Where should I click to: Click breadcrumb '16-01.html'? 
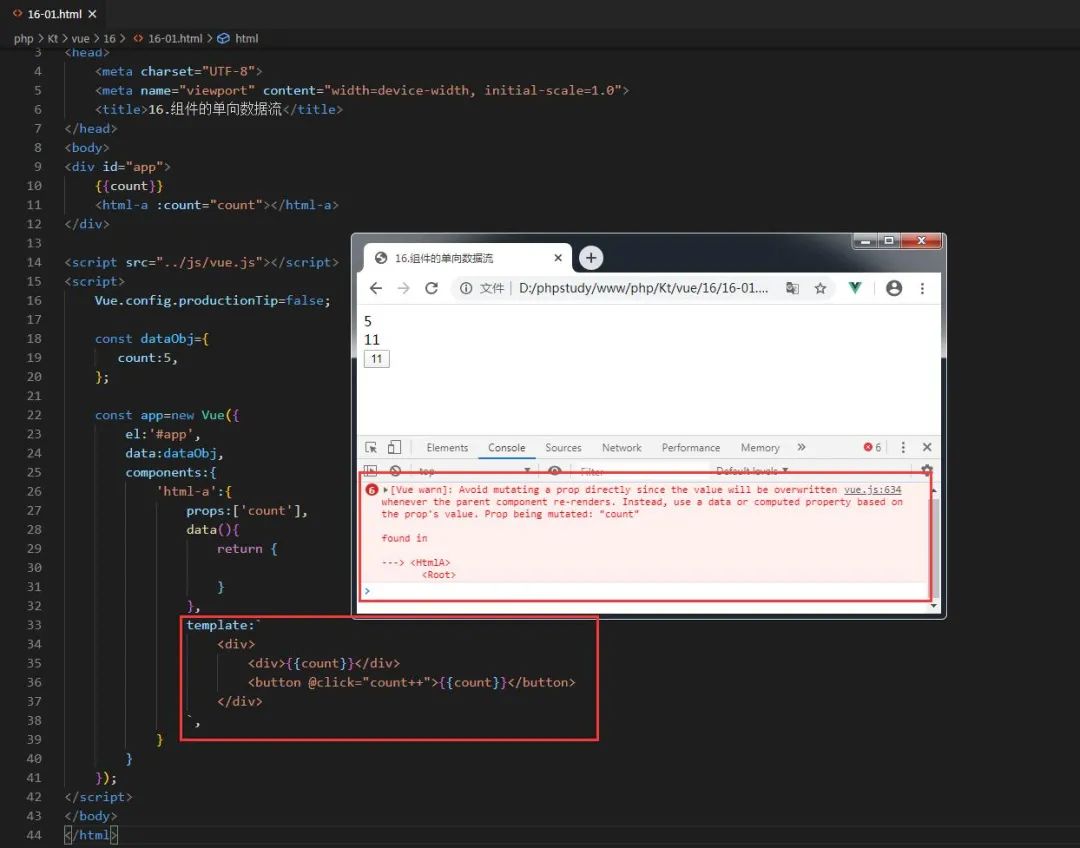click(x=175, y=39)
